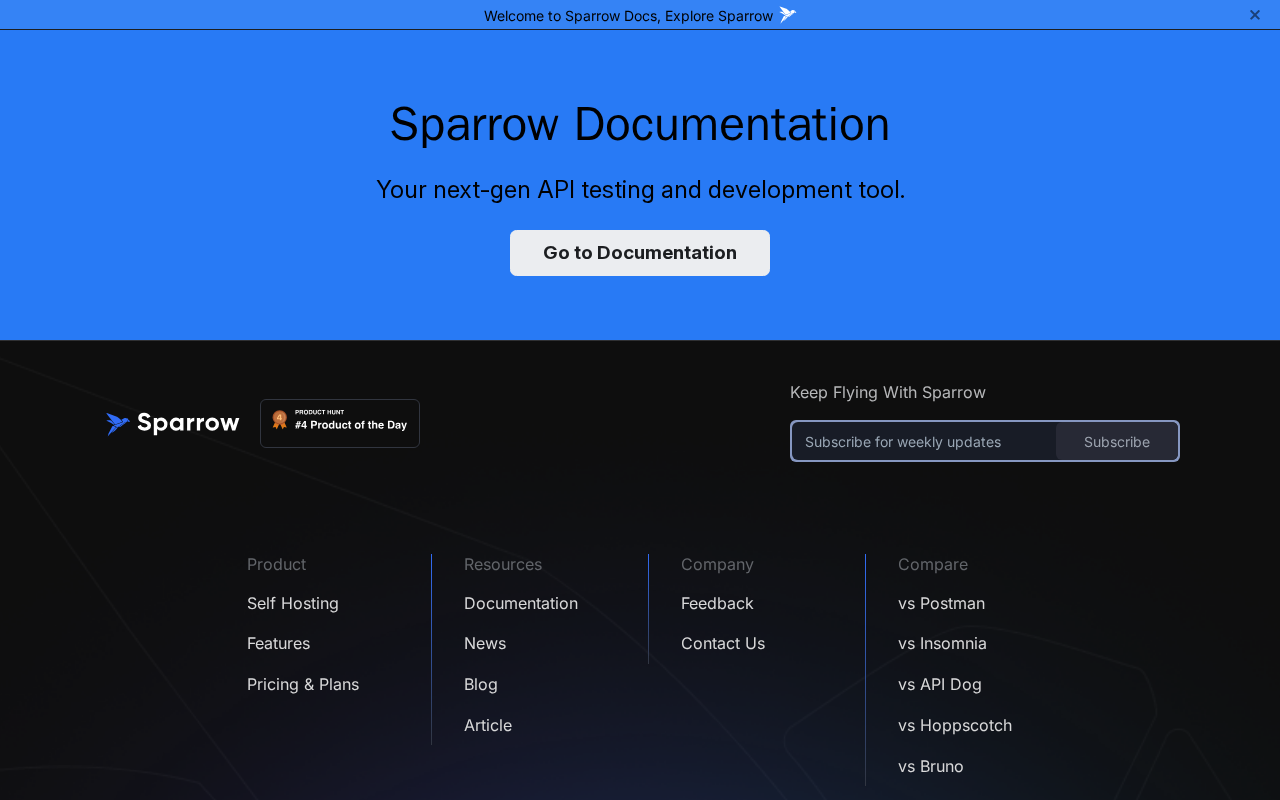This screenshot has height=800, width=1280.
Task: Open vs Bruno comparison link
Action: 931,766
